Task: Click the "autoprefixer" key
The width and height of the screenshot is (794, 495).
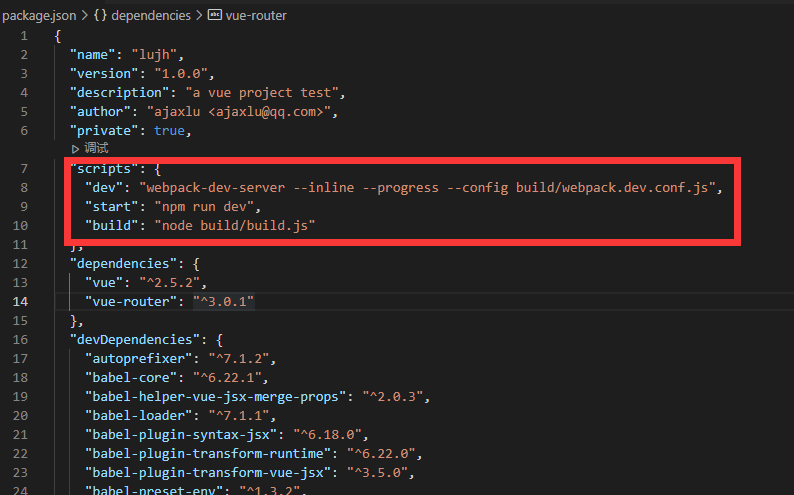Action: (139, 359)
